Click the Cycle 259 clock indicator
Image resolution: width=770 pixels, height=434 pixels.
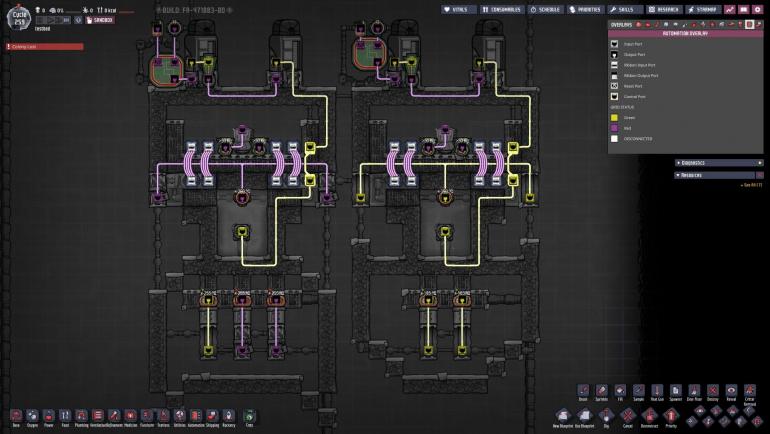tap(19, 18)
